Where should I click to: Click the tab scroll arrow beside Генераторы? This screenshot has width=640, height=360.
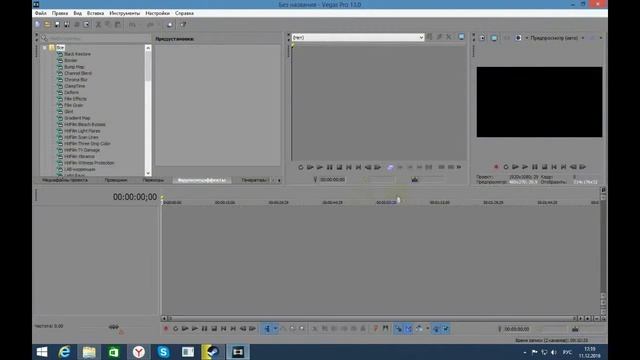click(279, 180)
